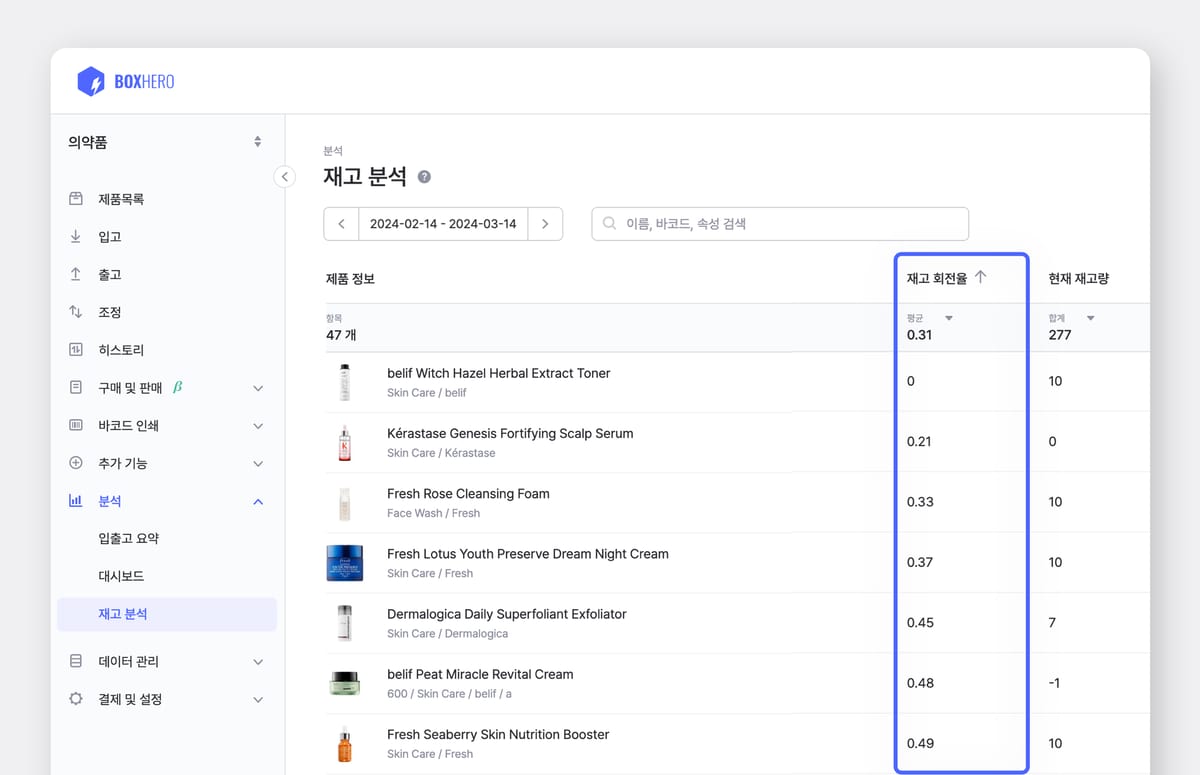Open 히스토리 via its clock-list icon
The height and width of the screenshot is (775, 1200).
click(x=75, y=349)
